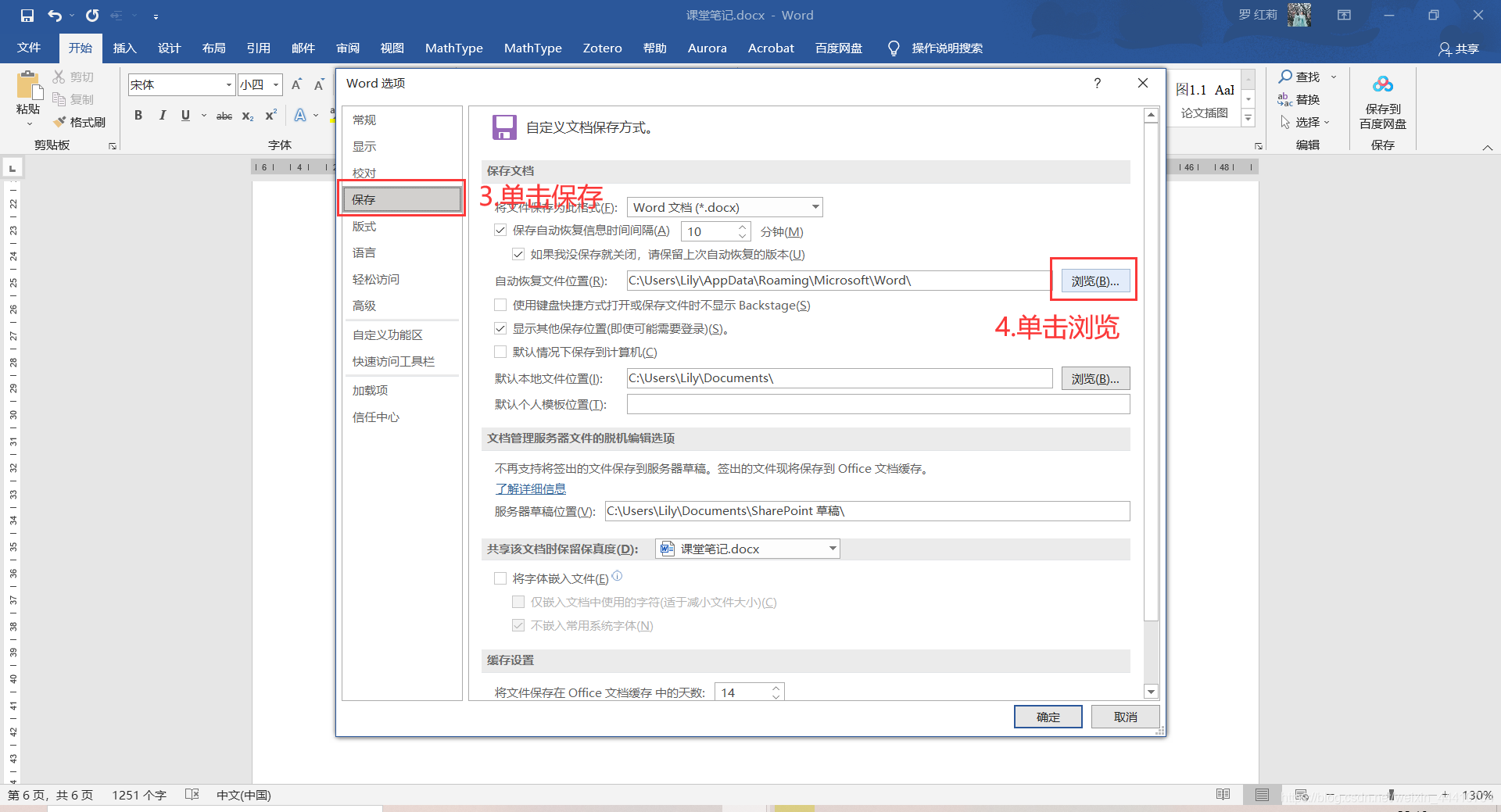Viewport: 1501px width, 812px height.
Task: Open customize quick access toolbar dropdown
Action: (x=156, y=16)
